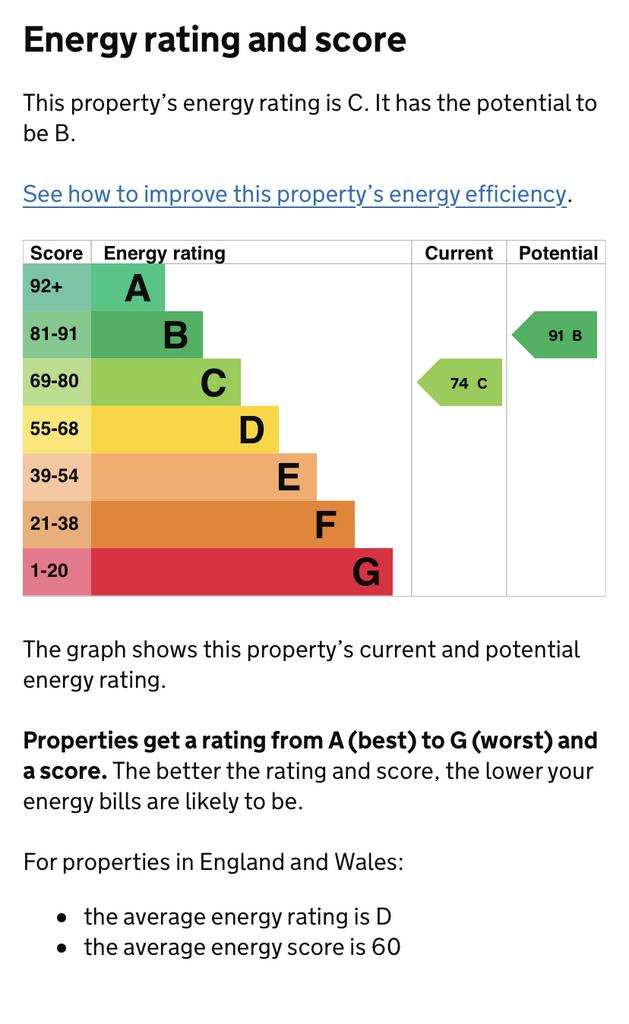This screenshot has height=1024, width=629.
Task: Click the 55-68 score cell
Action: coord(57,430)
